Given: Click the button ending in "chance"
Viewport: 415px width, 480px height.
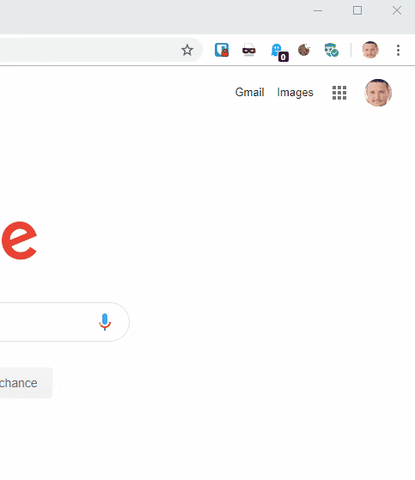Looking at the screenshot, I should pos(26,383).
